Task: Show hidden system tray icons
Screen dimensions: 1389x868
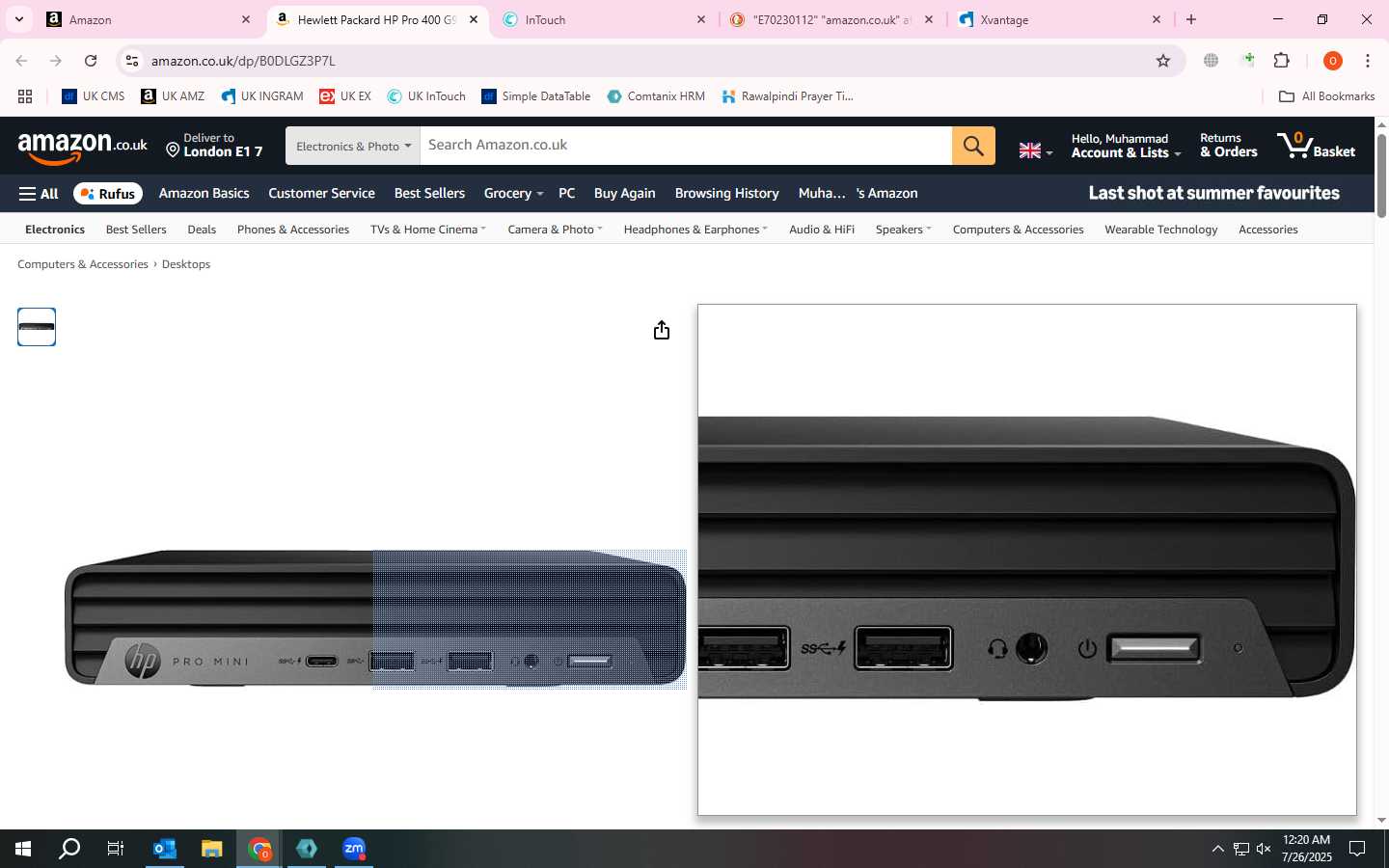Action: click(1217, 849)
